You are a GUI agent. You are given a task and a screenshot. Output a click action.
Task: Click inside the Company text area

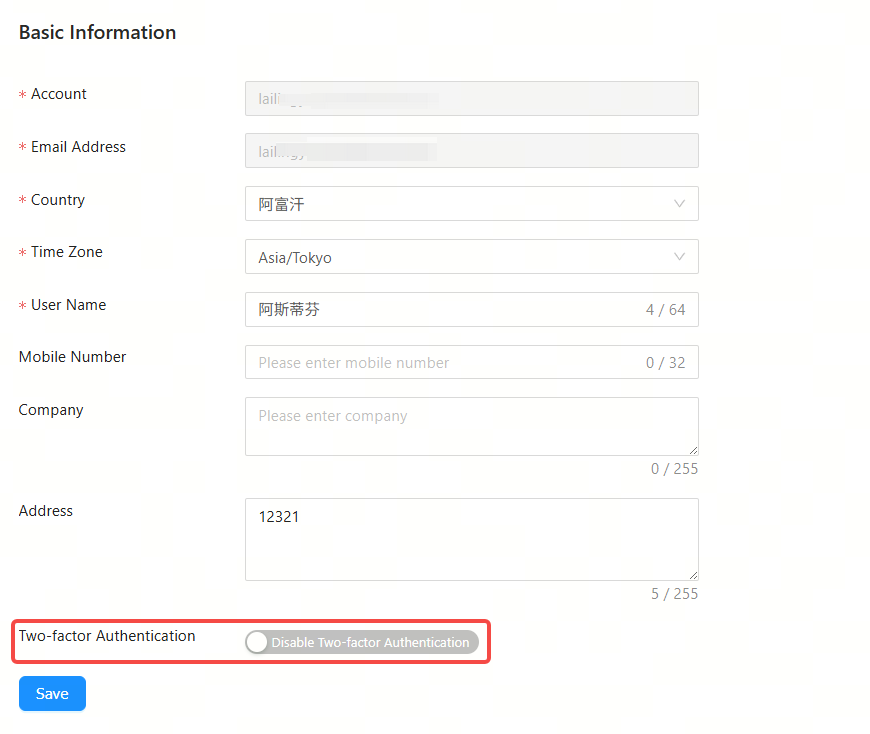[x=470, y=427]
